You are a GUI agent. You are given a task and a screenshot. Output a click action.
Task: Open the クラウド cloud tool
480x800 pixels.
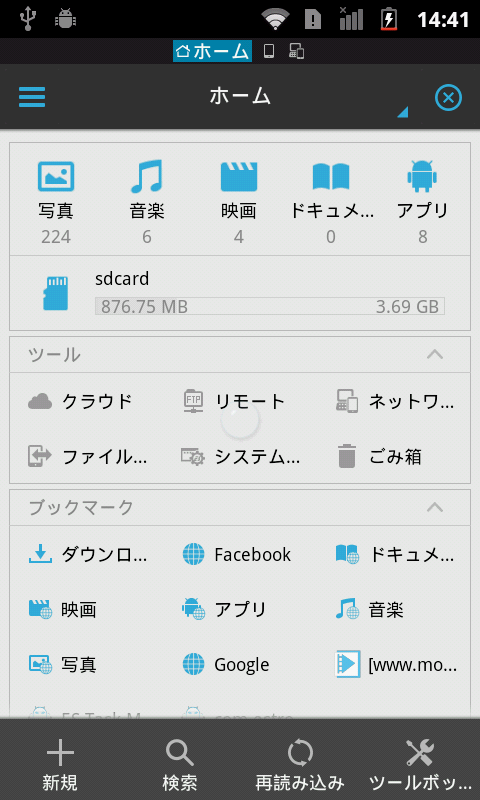click(80, 402)
